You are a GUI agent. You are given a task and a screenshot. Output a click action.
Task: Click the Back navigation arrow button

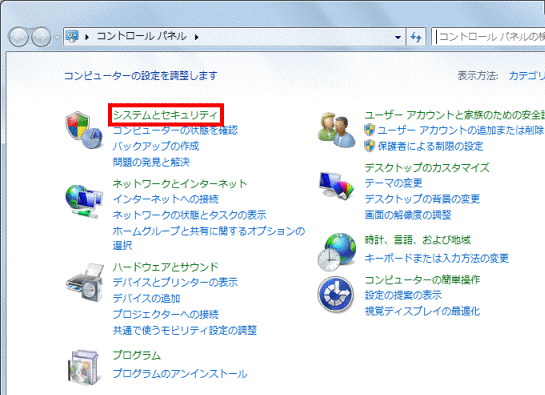pyautogui.click(x=18, y=37)
